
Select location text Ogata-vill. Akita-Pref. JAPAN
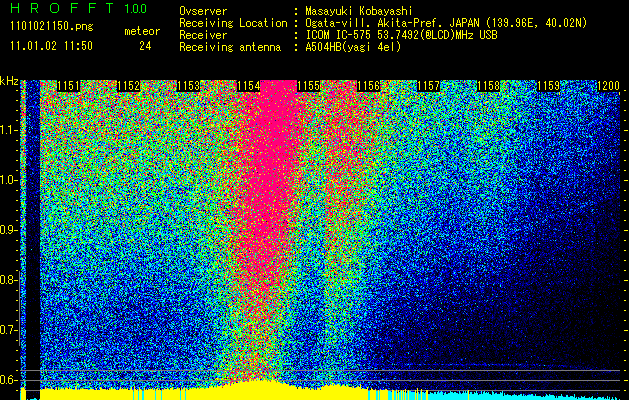[x=392, y=23]
